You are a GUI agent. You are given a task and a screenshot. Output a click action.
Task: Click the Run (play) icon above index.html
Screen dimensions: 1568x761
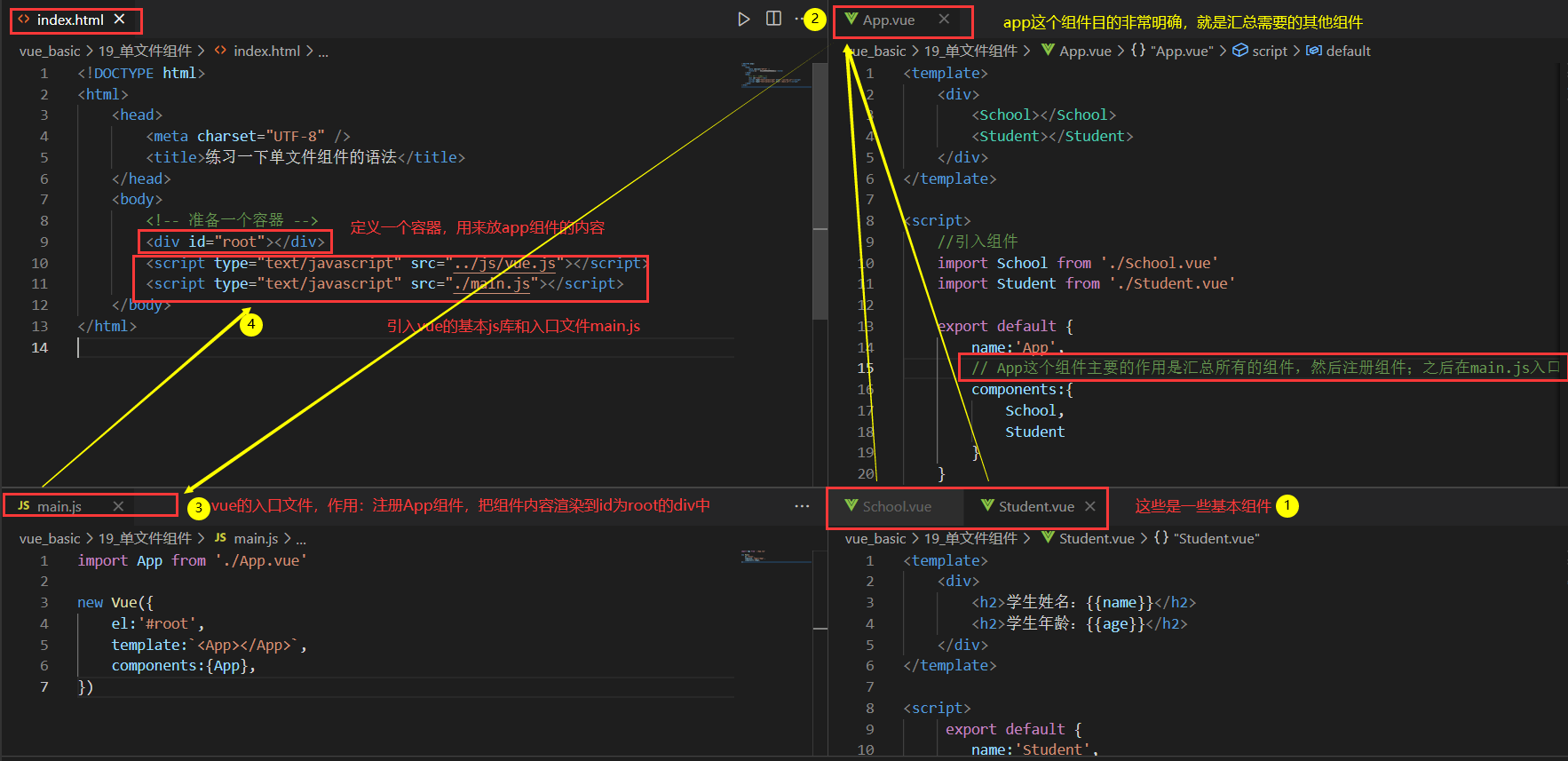point(744,19)
